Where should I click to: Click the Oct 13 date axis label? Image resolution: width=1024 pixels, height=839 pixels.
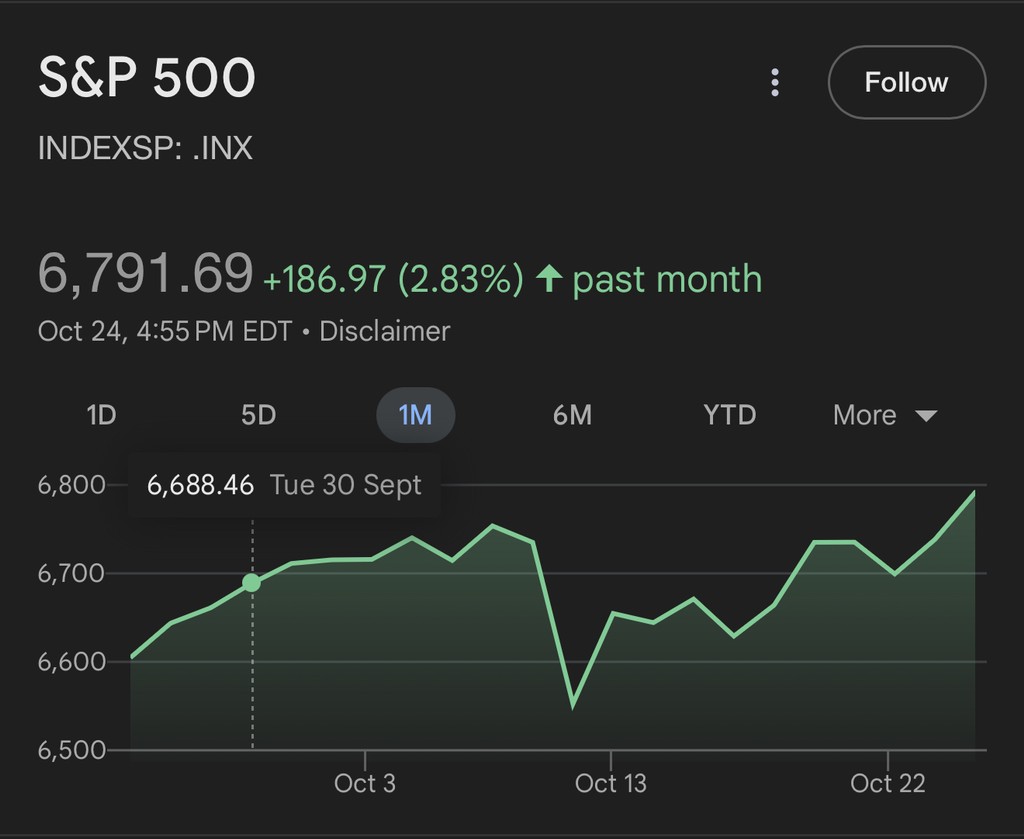(x=611, y=783)
